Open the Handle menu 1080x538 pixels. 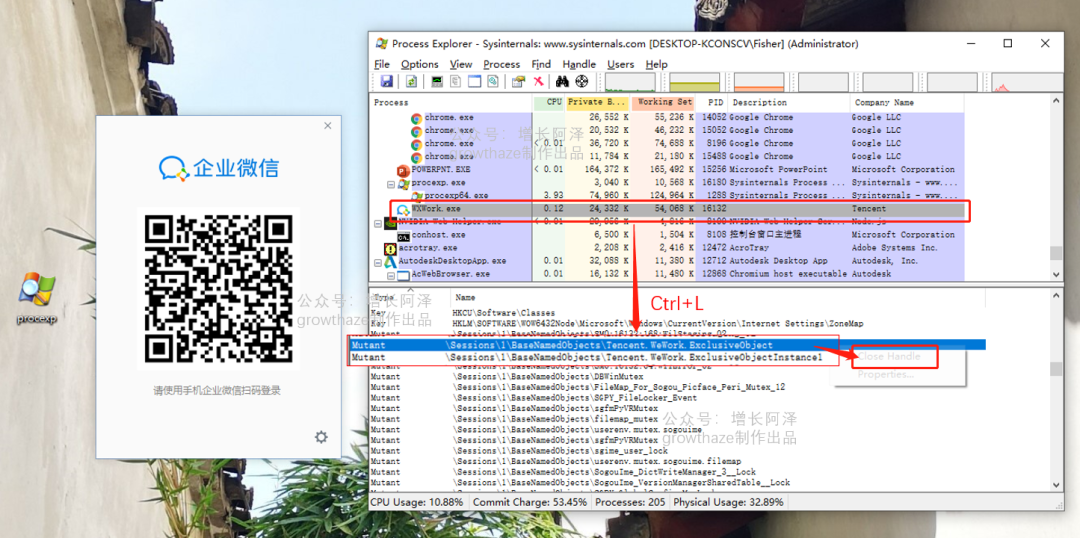coord(579,64)
